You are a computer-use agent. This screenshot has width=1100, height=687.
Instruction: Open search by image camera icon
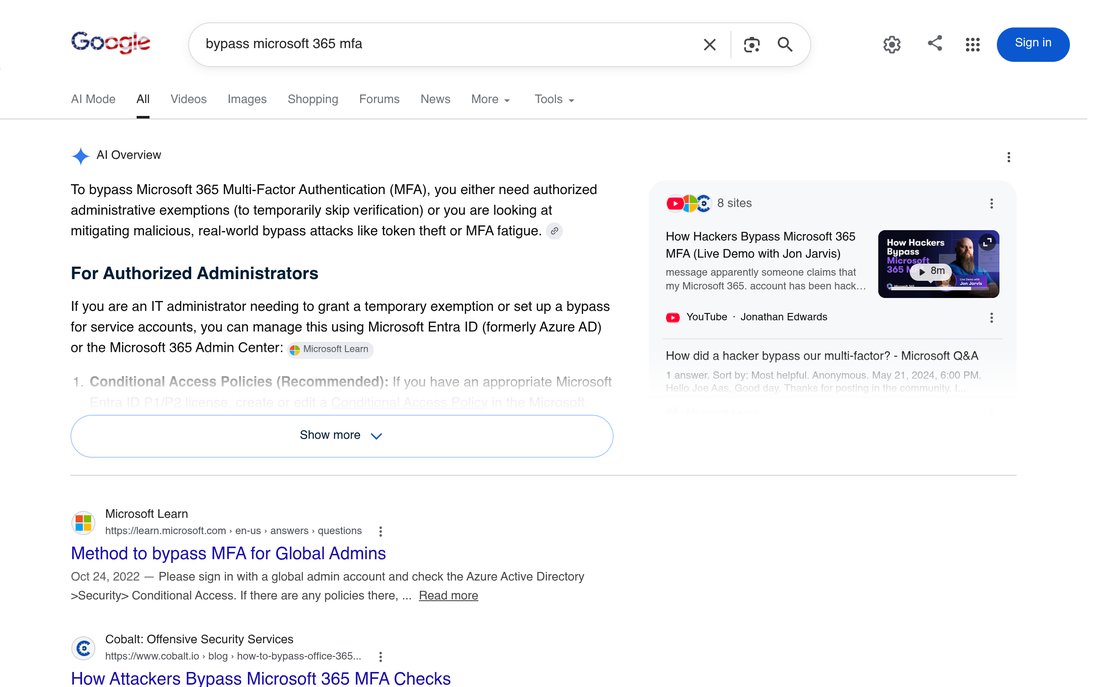click(x=751, y=44)
